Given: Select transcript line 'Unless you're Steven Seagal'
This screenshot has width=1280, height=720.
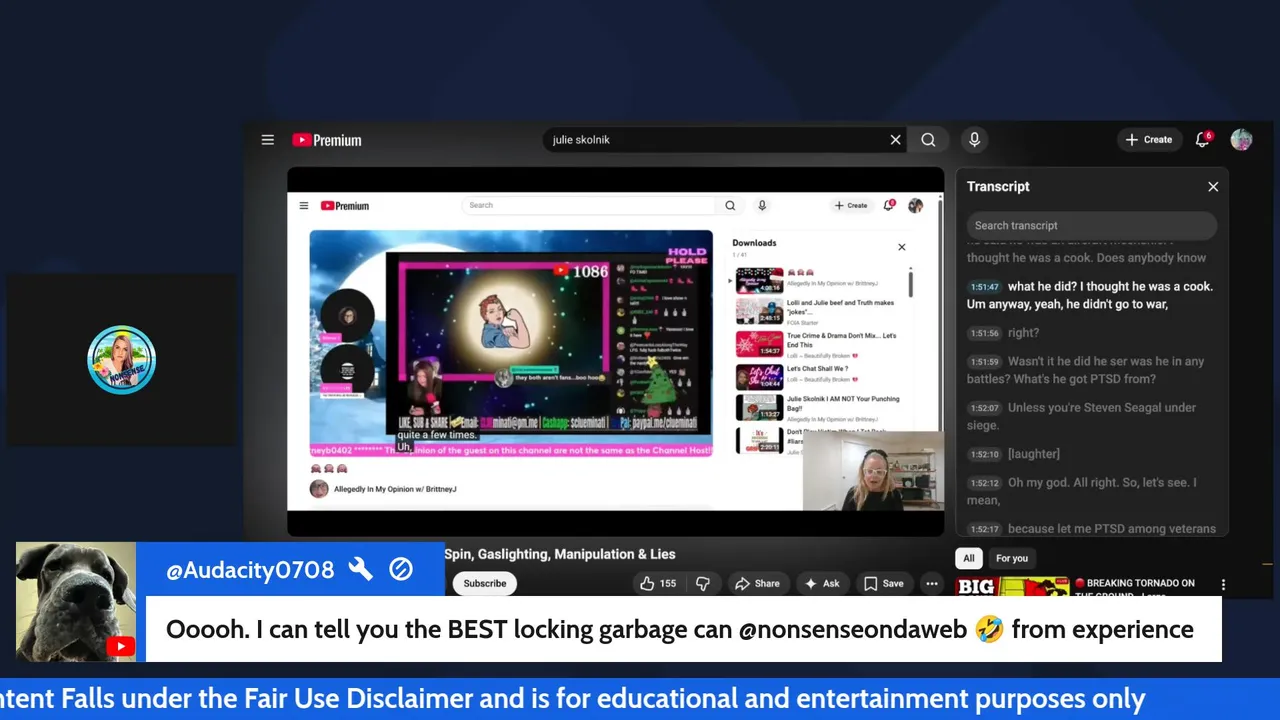Looking at the screenshot, I should [1091, 416].
